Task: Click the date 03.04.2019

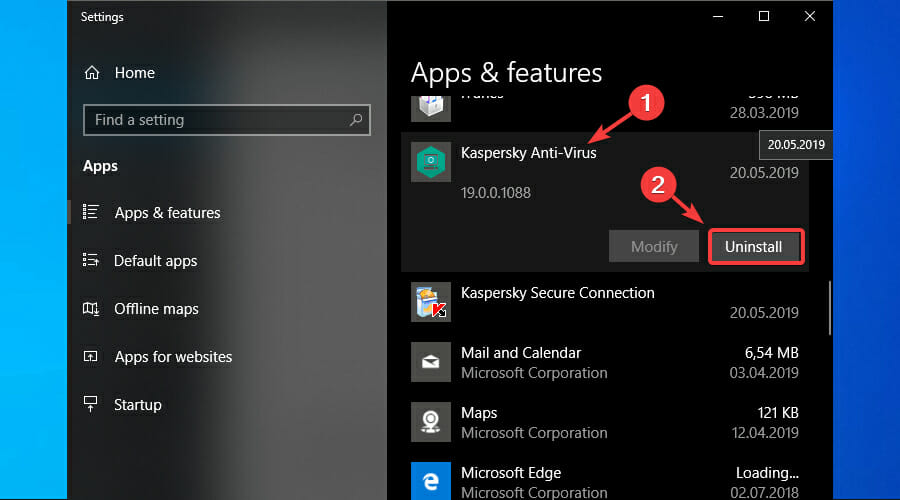Action: pos(764,373)
